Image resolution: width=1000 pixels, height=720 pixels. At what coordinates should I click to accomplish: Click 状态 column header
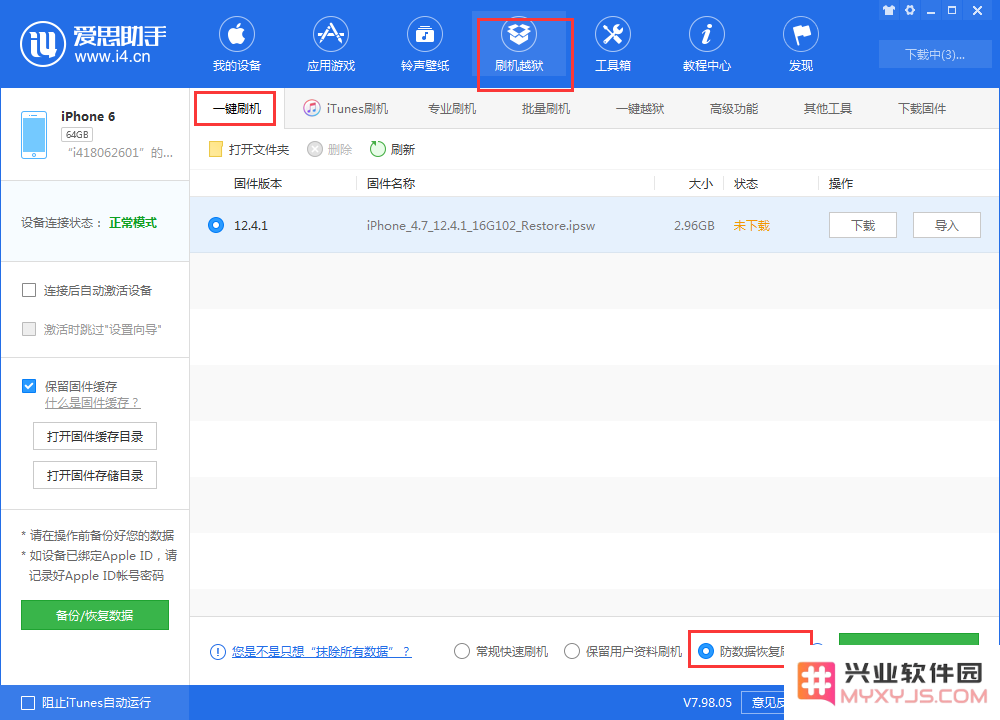coord(746,184)
